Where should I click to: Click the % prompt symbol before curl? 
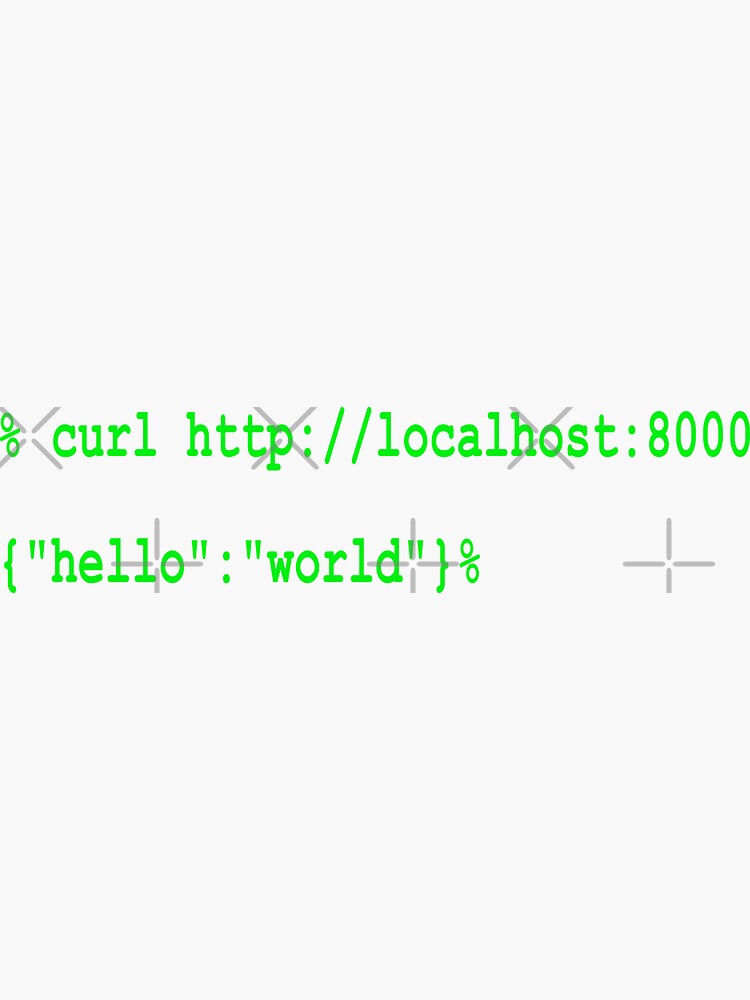click(x=10, y=436)
